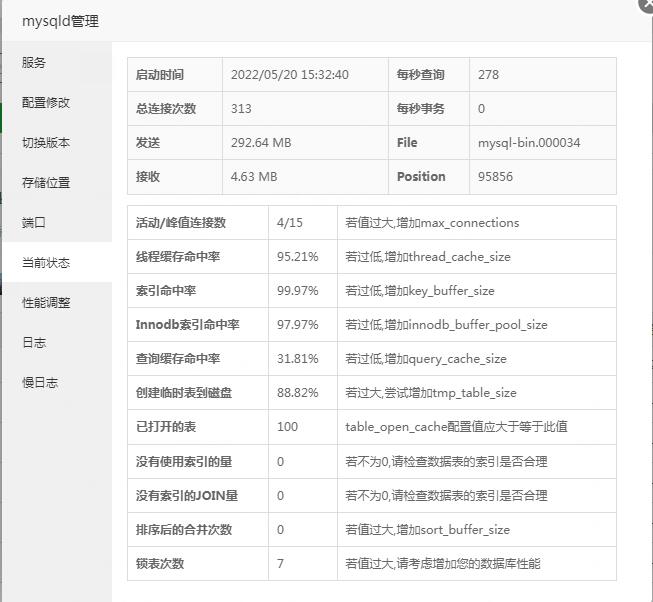Image resolution: width=653 pixels, height=602 pixels.
Task: Click the 每秒事务 label
Action: [421, 109]
